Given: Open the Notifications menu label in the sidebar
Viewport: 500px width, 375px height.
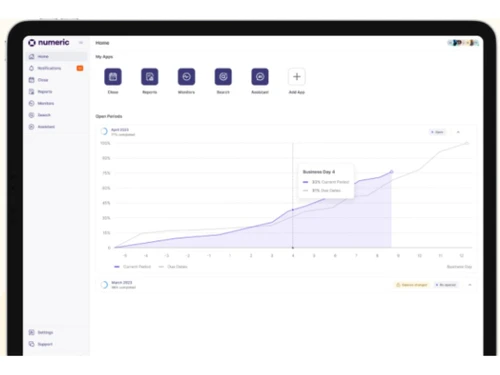Looking at the screenshot, I should [x=49, y=68].
